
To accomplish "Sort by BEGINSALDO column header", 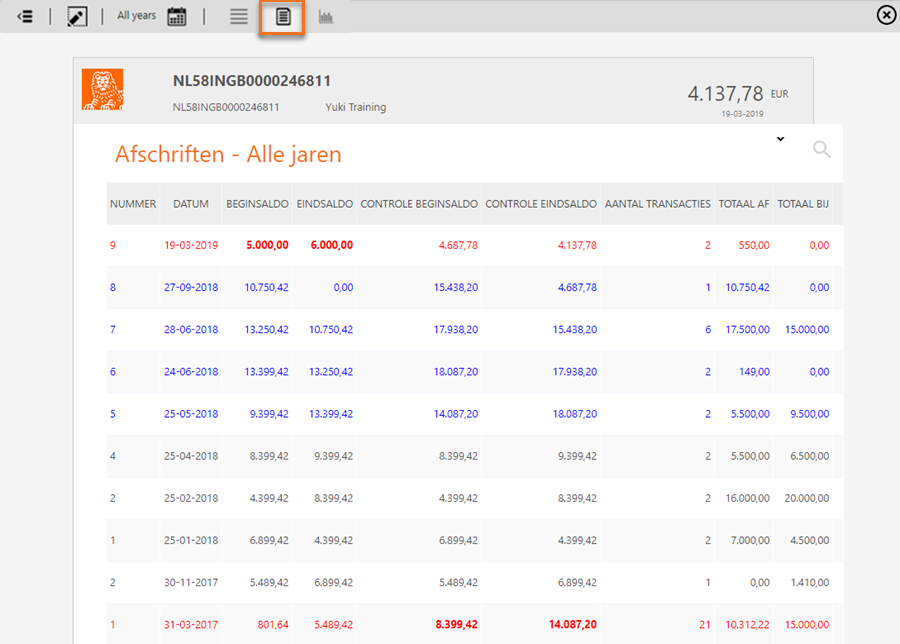I will coord(257,204).
